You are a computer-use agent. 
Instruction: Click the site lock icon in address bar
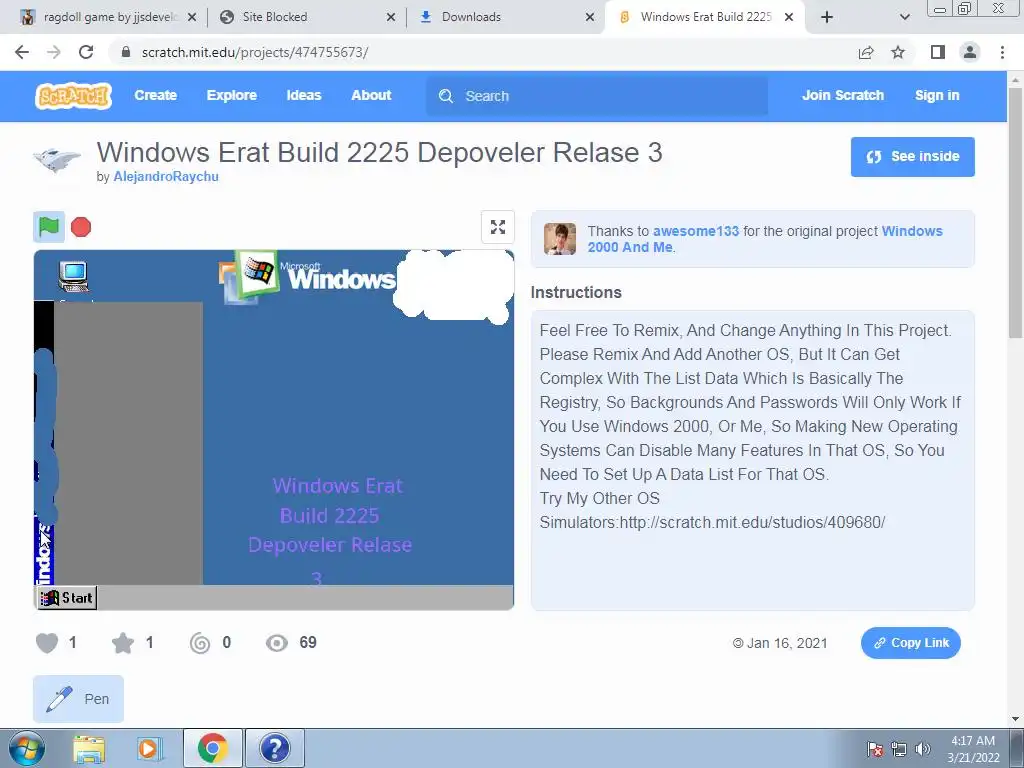pyautogui.click(x=126, y=52)
